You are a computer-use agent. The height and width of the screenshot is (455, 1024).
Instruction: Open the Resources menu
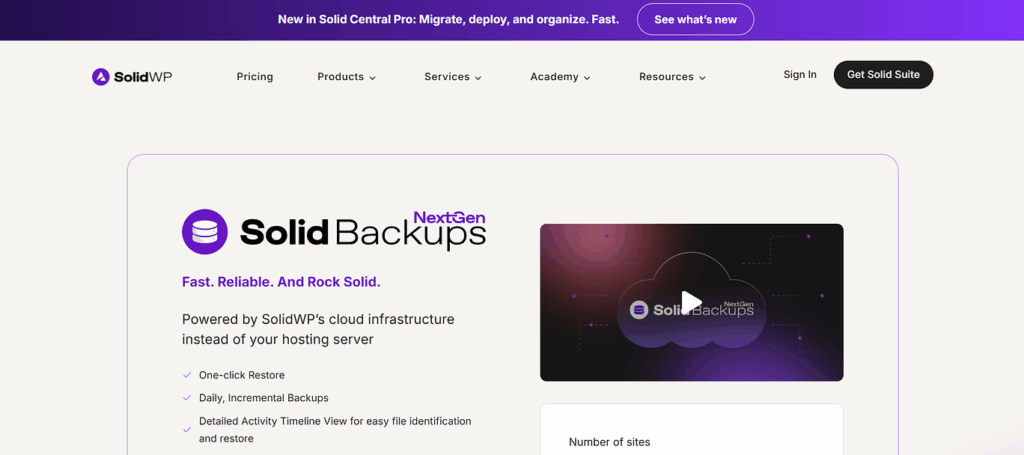click(673, 76)
